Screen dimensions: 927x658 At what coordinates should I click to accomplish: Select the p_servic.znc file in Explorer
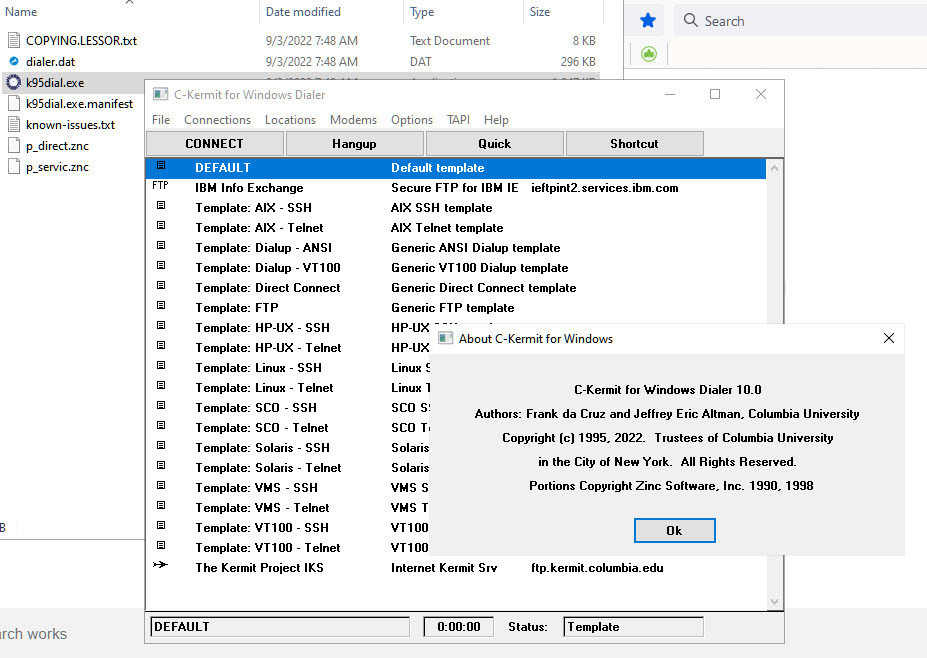(x=57, y=167)
